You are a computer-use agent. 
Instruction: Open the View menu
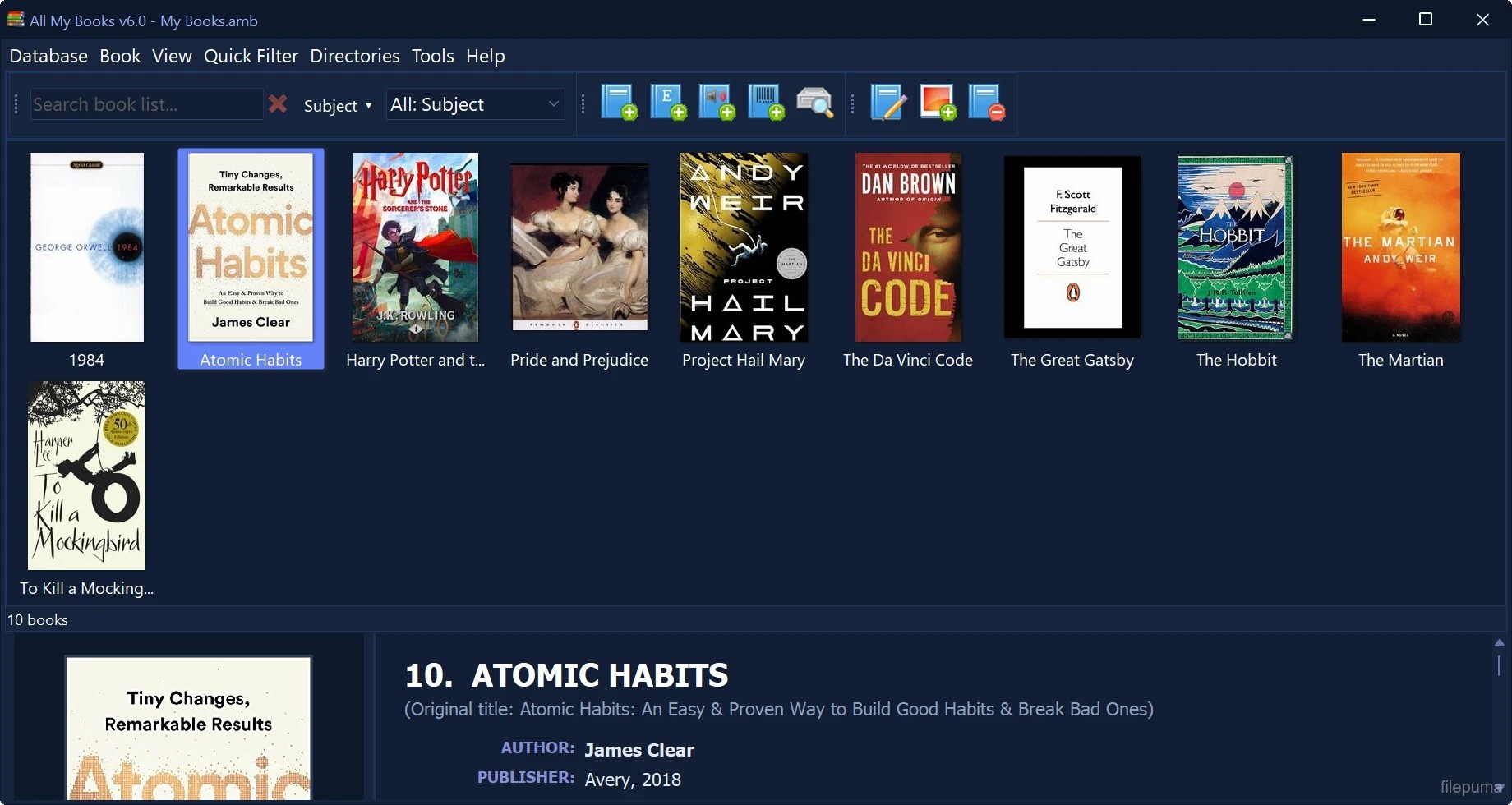coord(172,56)
